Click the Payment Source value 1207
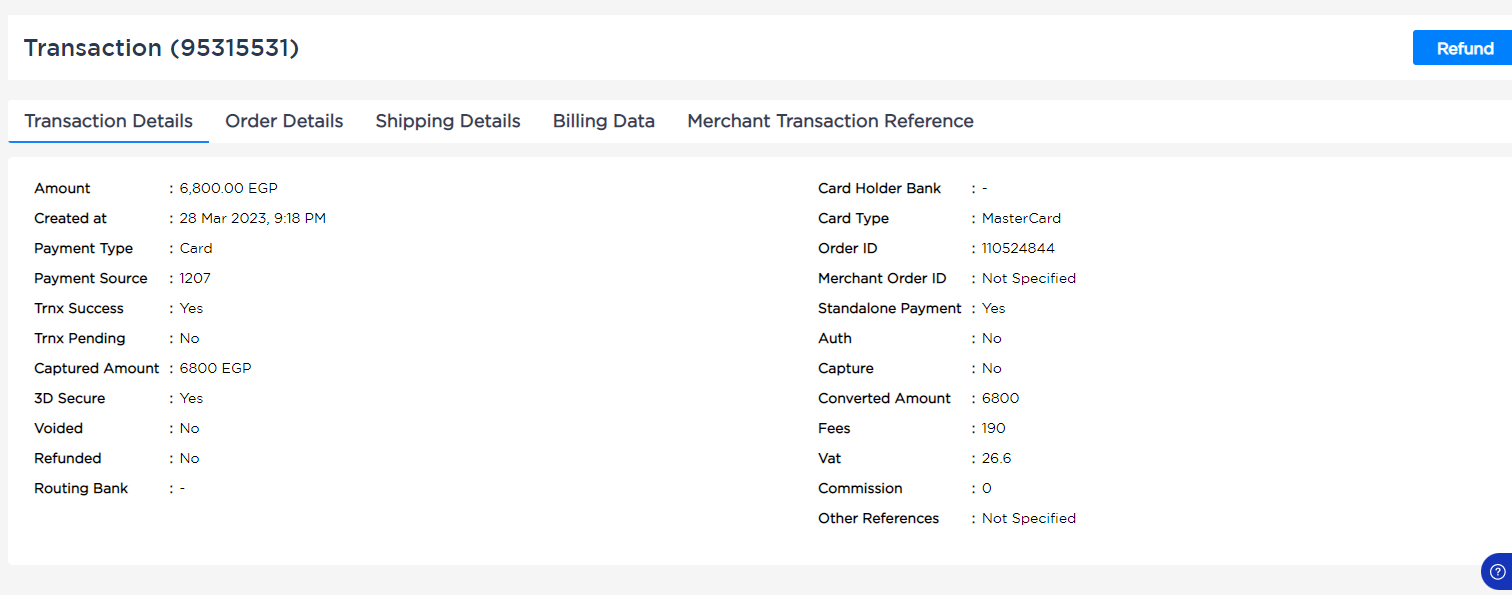The height and width of the screenshot is (595, 1512). coord(195,278)
